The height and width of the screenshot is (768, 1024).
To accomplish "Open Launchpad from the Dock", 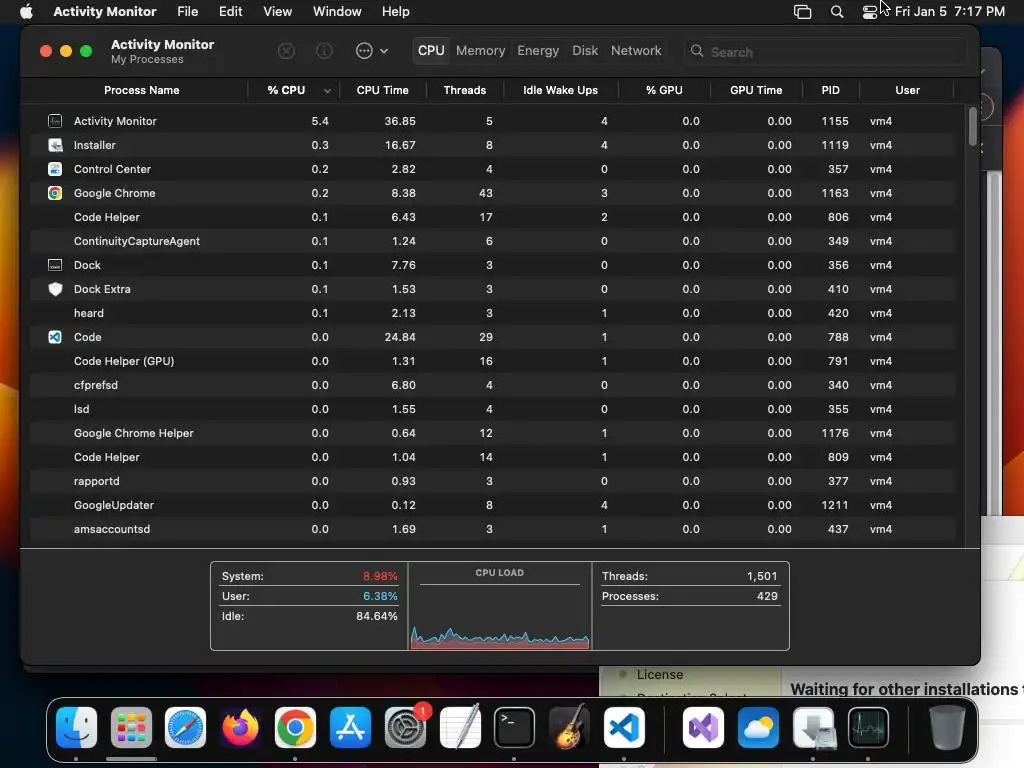I will (x=131, y=727).
